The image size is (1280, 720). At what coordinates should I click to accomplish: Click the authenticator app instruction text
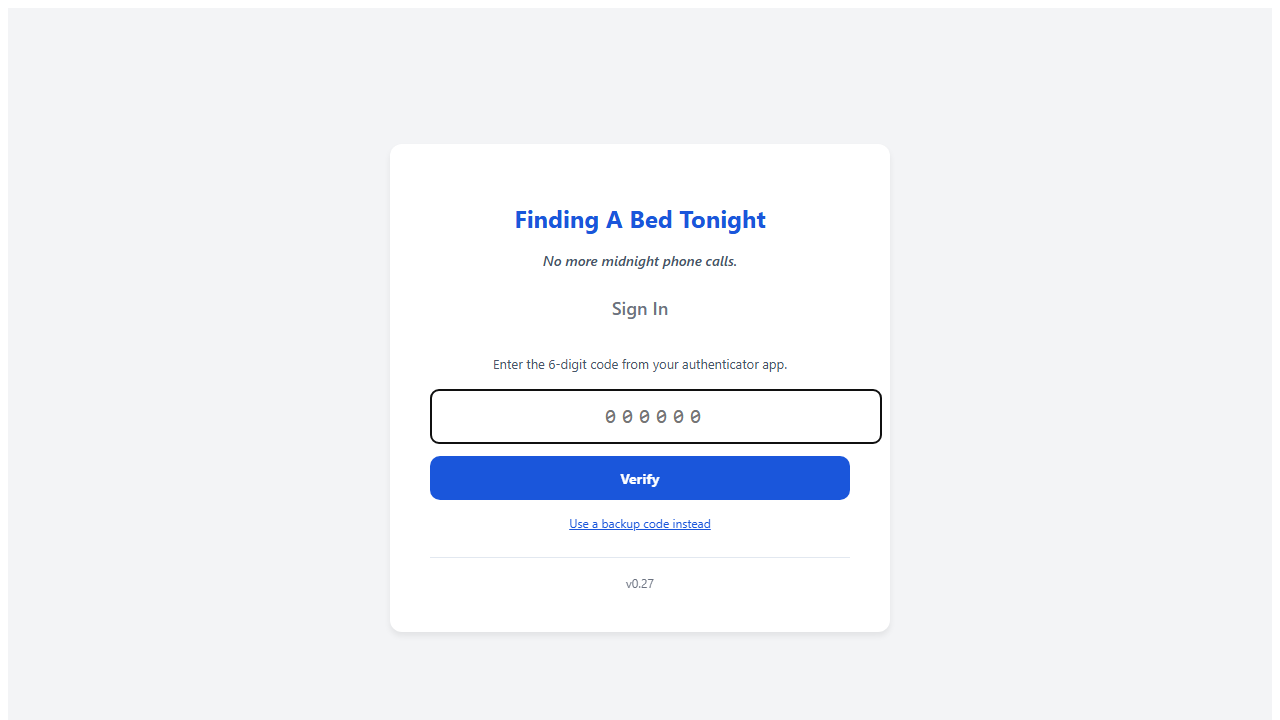point(640,365)
